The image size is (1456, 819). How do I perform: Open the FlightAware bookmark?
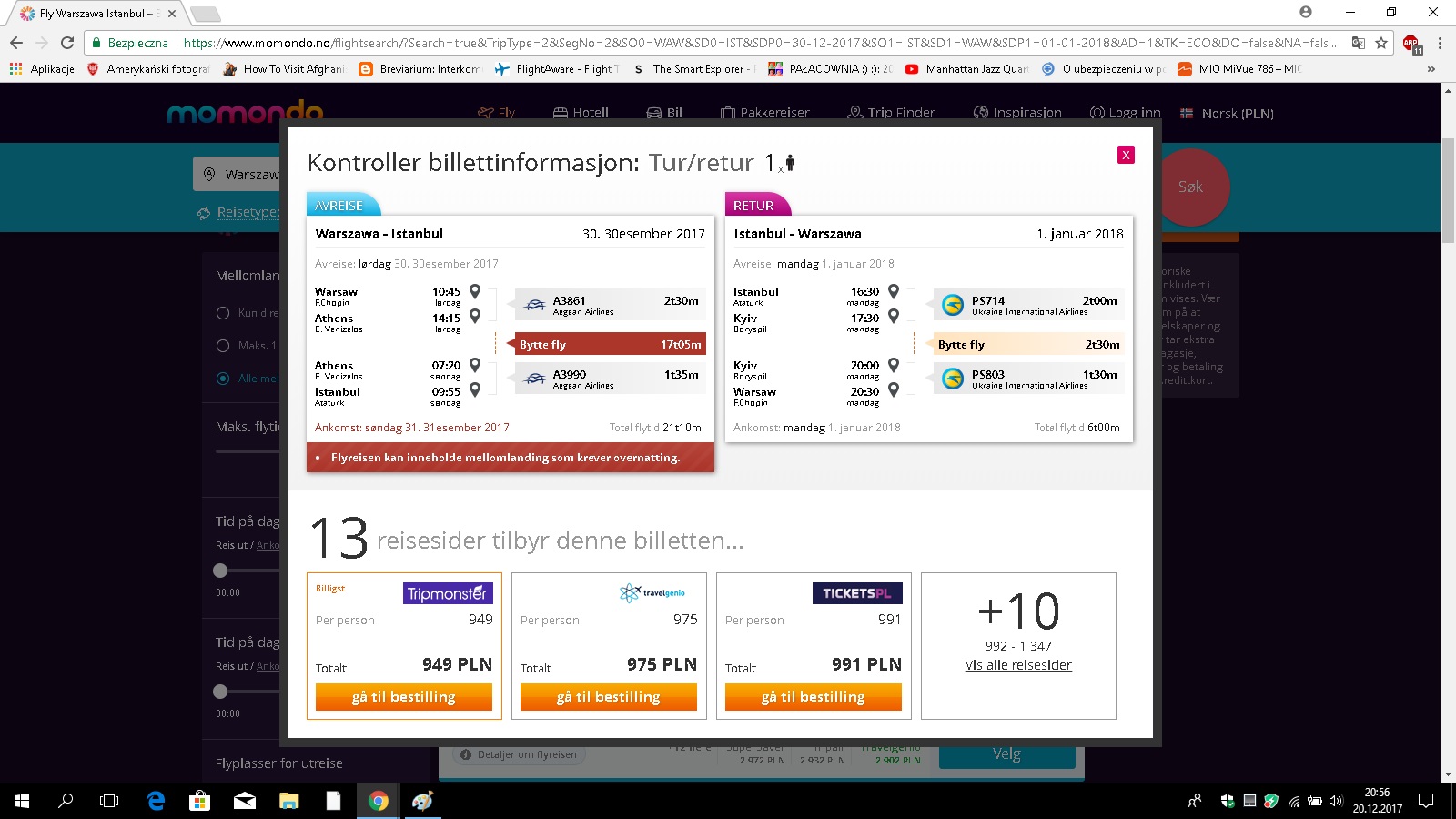pos(556,68)
